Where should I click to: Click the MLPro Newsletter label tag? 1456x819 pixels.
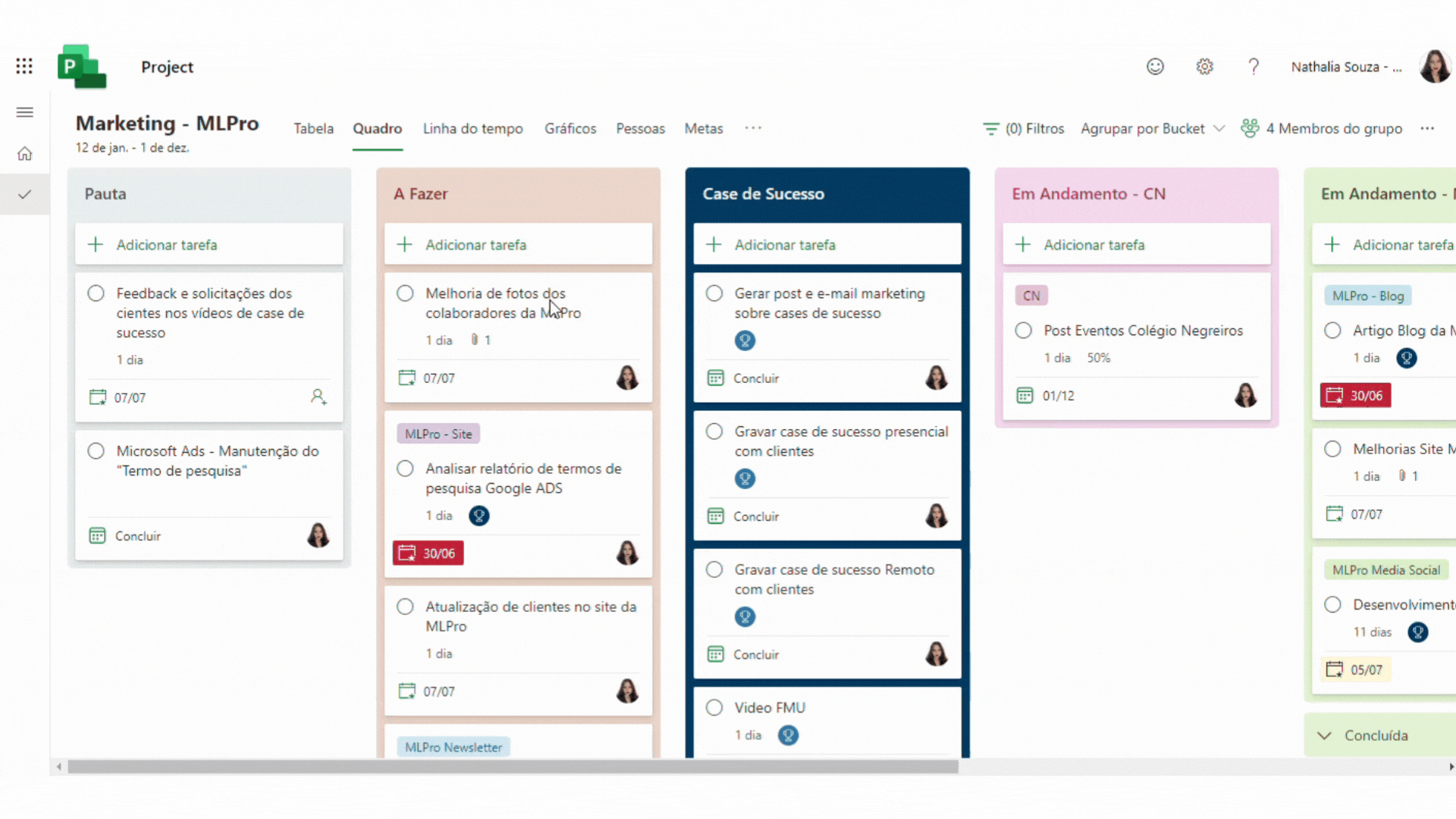coord(453,747)
